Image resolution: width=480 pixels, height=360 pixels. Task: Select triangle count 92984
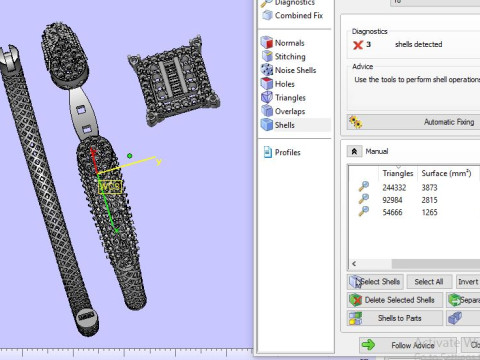pos(392,200)
